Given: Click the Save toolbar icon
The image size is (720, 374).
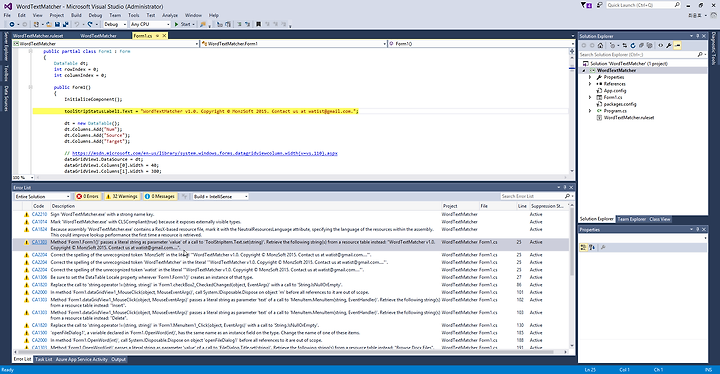Looking at the screenshot, I should (57, 24).
